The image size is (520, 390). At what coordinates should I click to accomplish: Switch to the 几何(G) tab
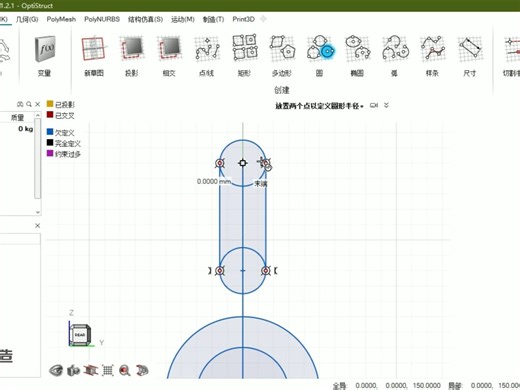click(27, 19)
